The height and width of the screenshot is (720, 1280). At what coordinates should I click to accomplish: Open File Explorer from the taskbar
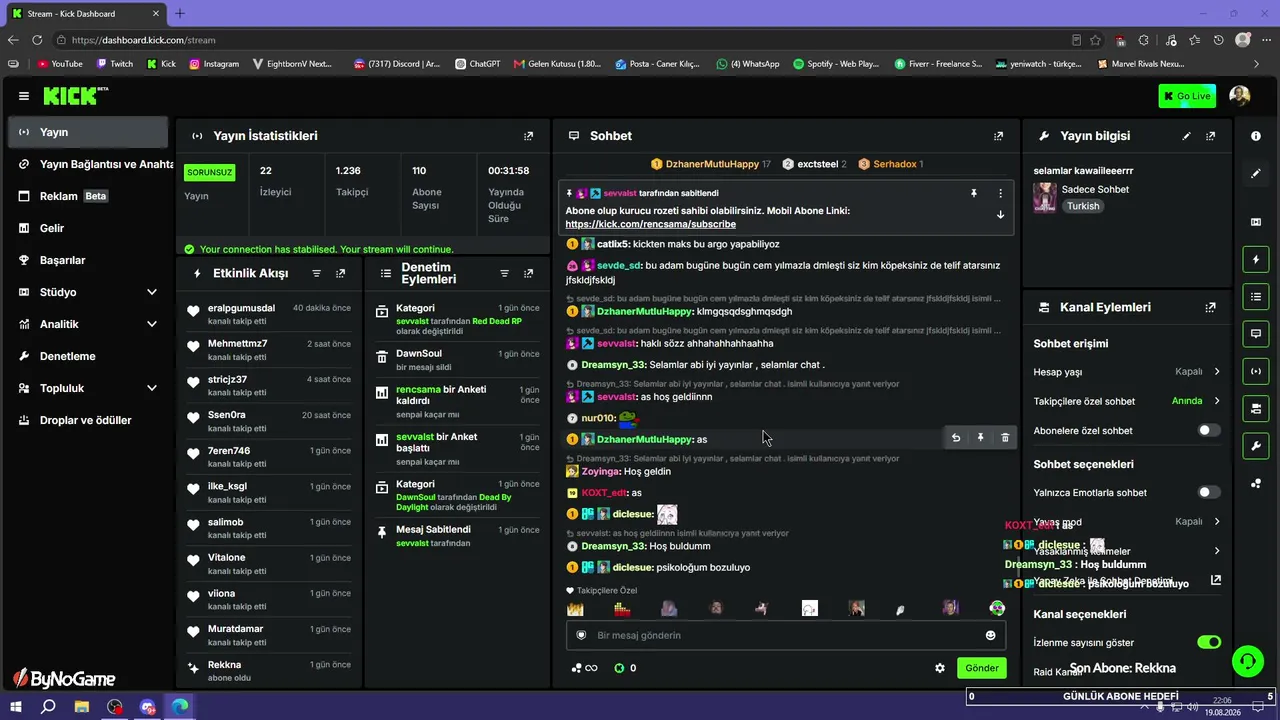click(82, 707)
